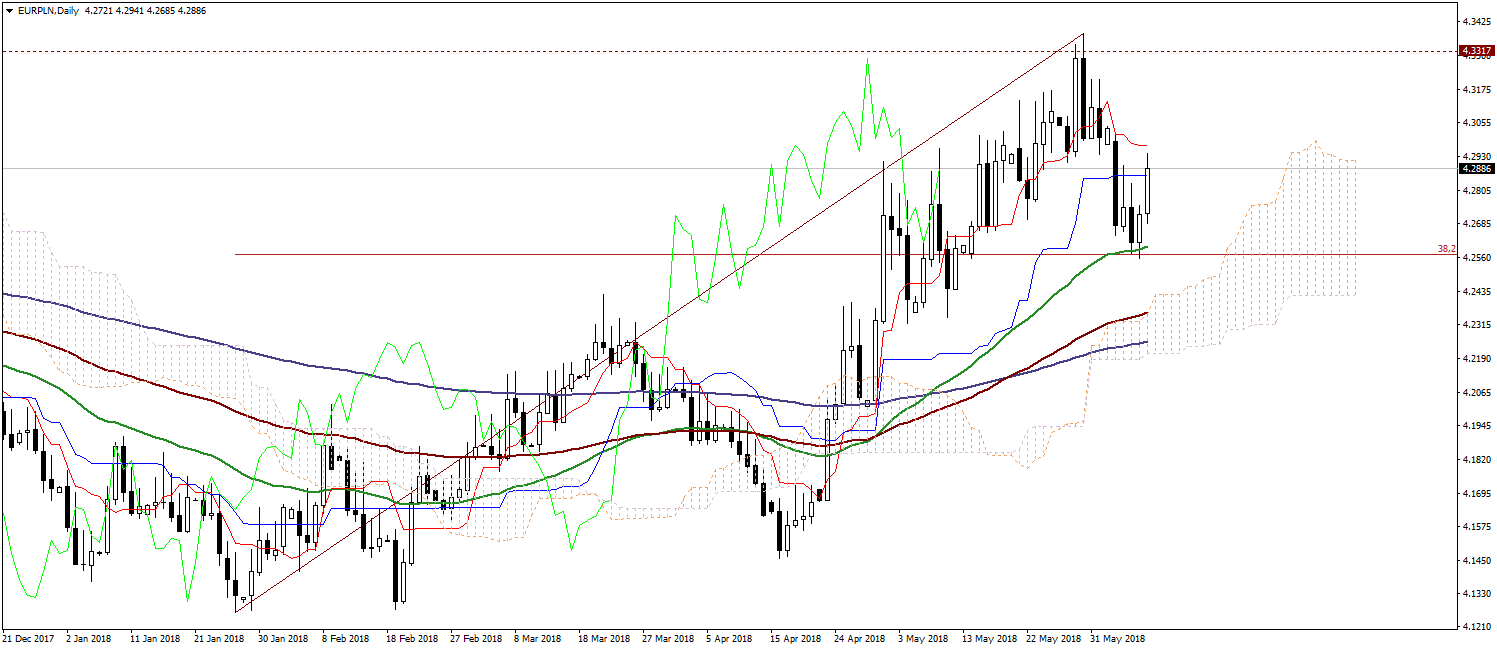Image resolution: width=1497 pixels, height=650 pixels.
Task: Click the 4.2560 price axis label
Action: point(1476,257)
